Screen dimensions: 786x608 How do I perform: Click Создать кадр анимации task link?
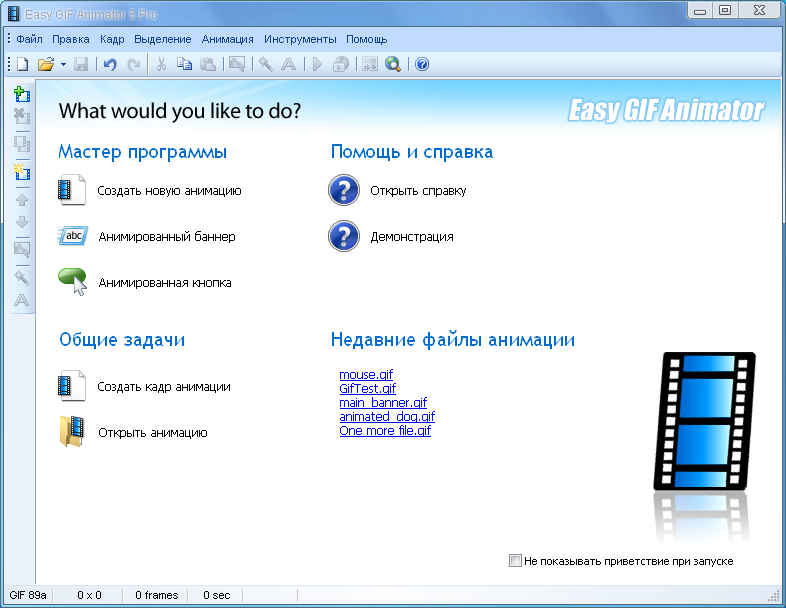[x=164, y=387]
